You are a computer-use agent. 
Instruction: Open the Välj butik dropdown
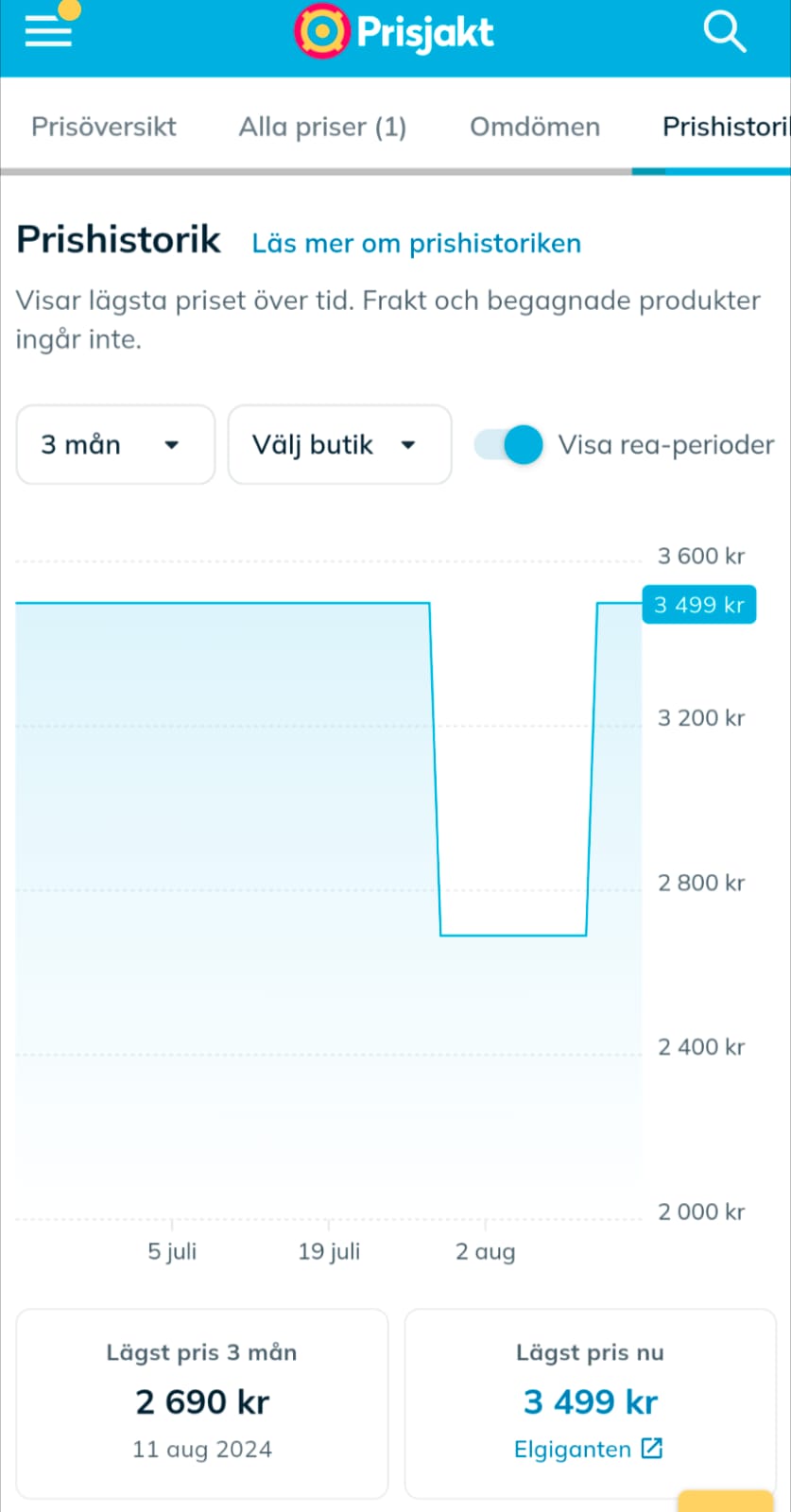(x=339, y=445)
